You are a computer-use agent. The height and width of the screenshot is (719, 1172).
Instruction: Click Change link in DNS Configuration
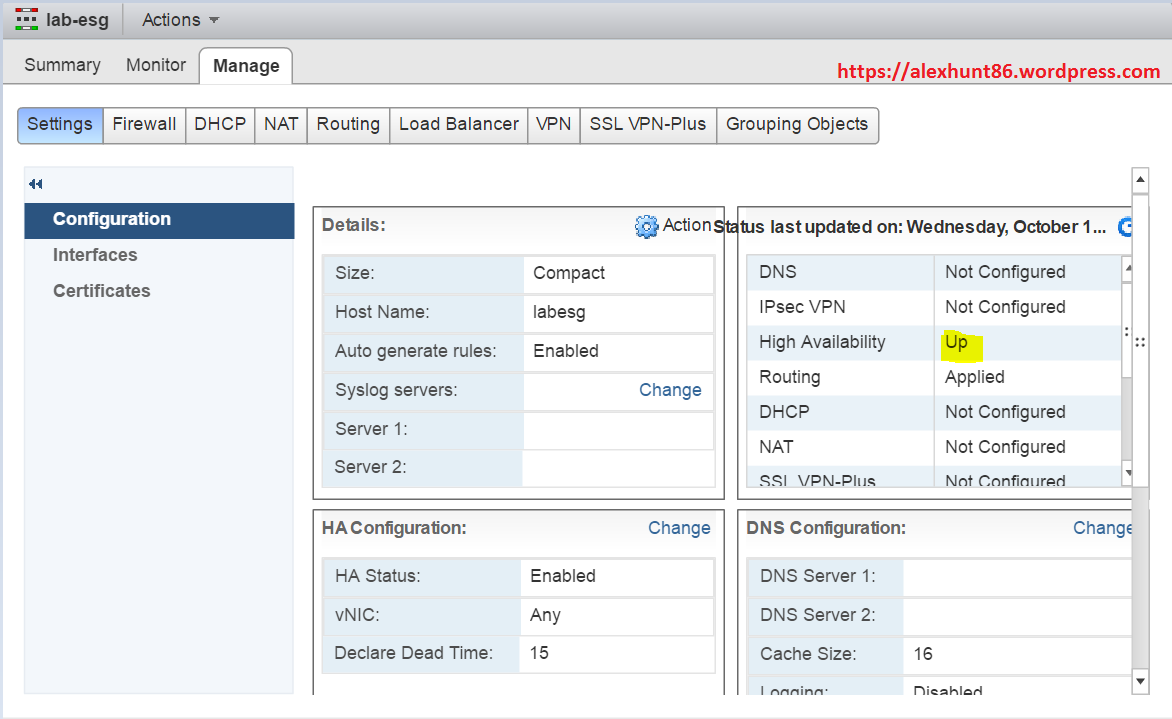tap(1102, 528)
